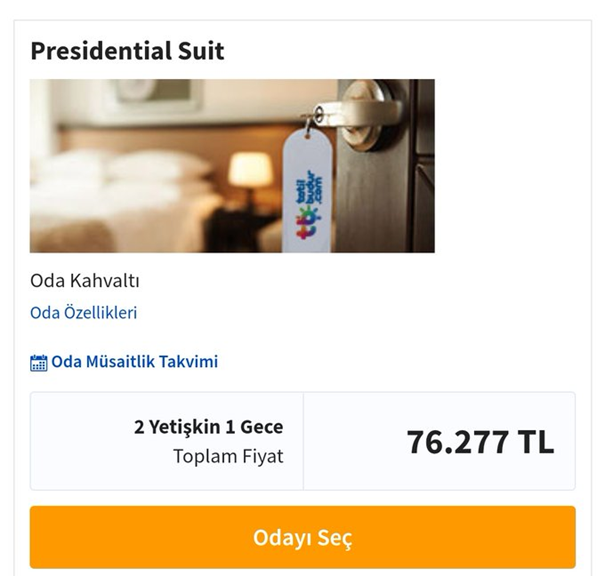This screenshot has width=605, height=576.
Task: Click the calendar icon beside Oda Müsaitlik Takvimi
Action: (39, 363)
